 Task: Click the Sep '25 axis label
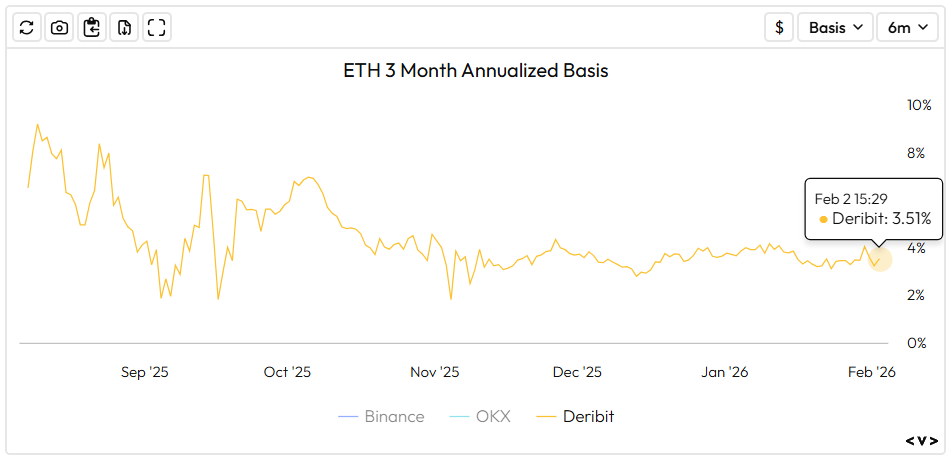(145, 372)
